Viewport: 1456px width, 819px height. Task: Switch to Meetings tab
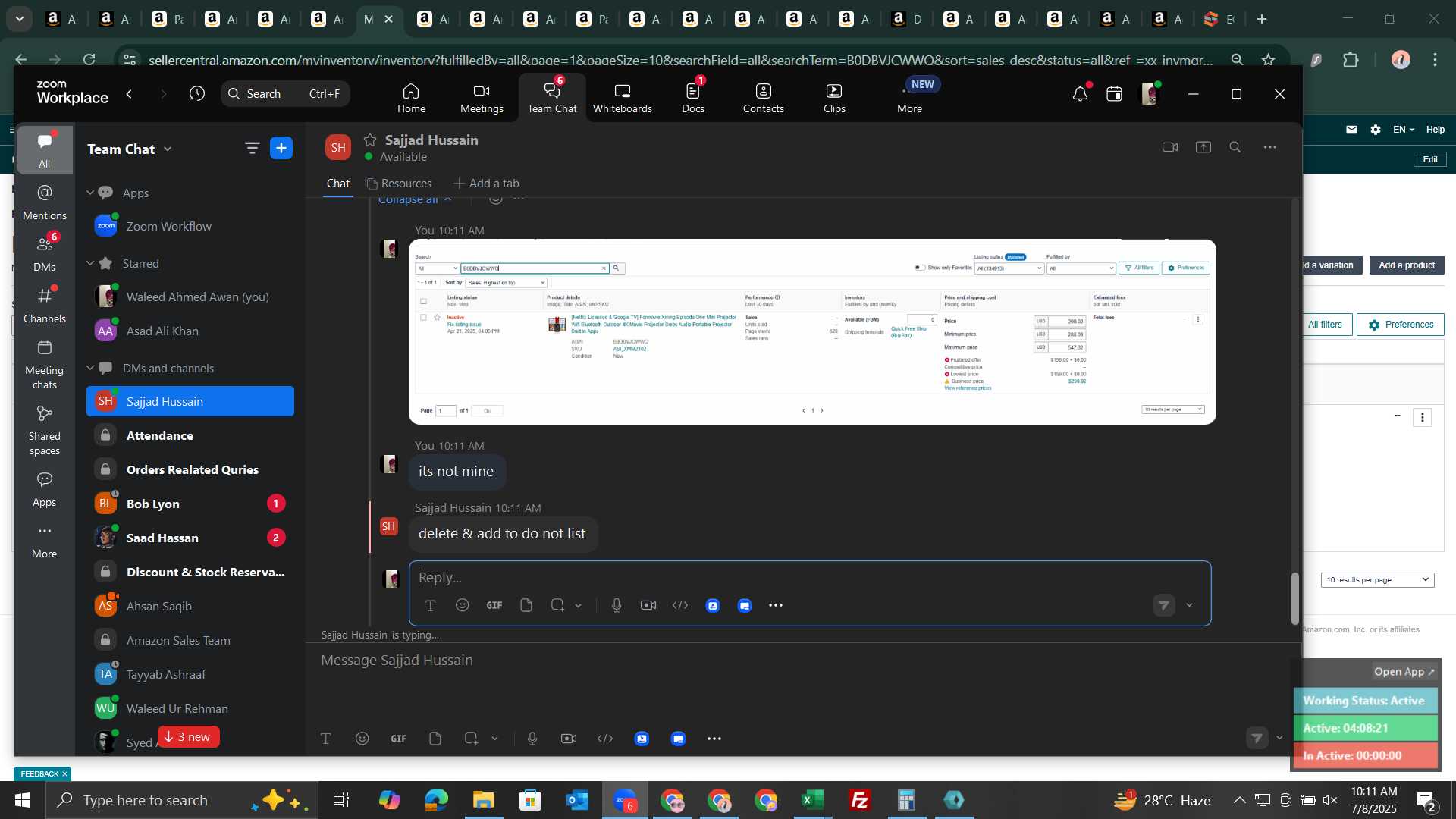pyautogui.click(x=482, y=98)
